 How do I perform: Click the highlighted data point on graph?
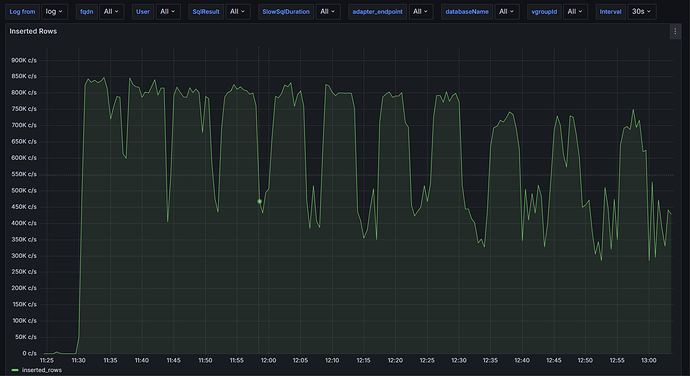(x=260, y=201)
